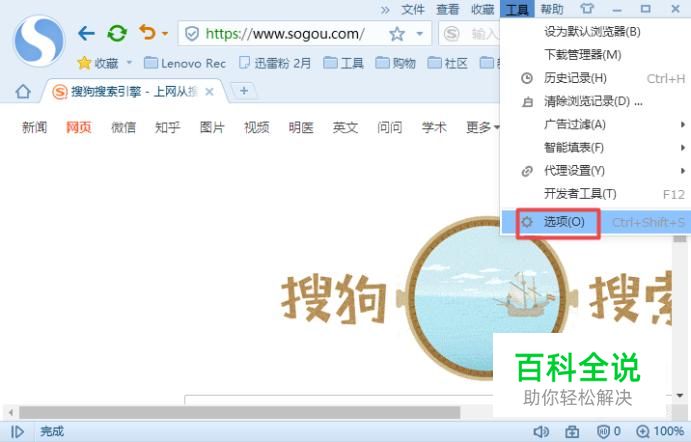Expand 智能填表(F) submenu
The width and height of the screenshot is (691, 442).
(595, 148)
